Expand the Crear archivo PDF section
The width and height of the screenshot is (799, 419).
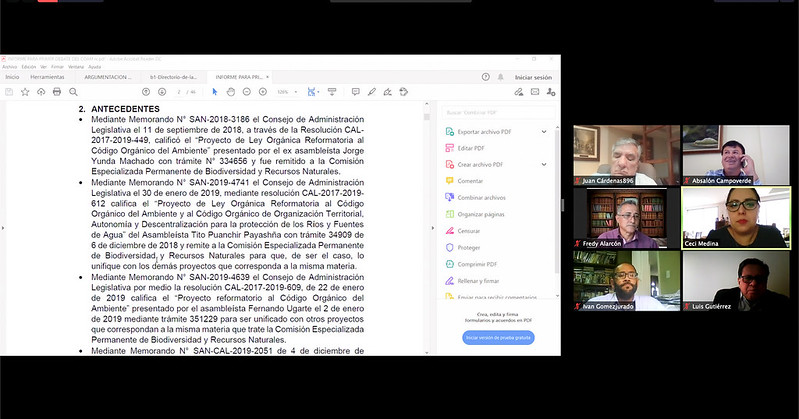point(544,165)
